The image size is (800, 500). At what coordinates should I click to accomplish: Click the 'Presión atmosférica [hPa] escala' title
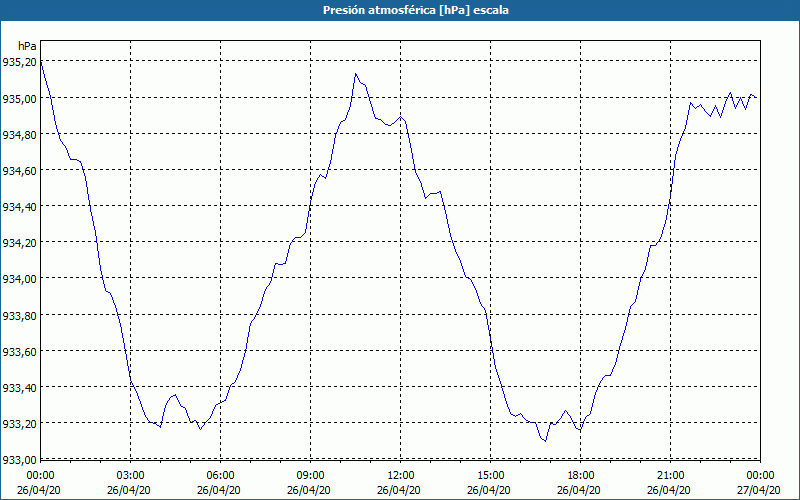pos(415,10)
